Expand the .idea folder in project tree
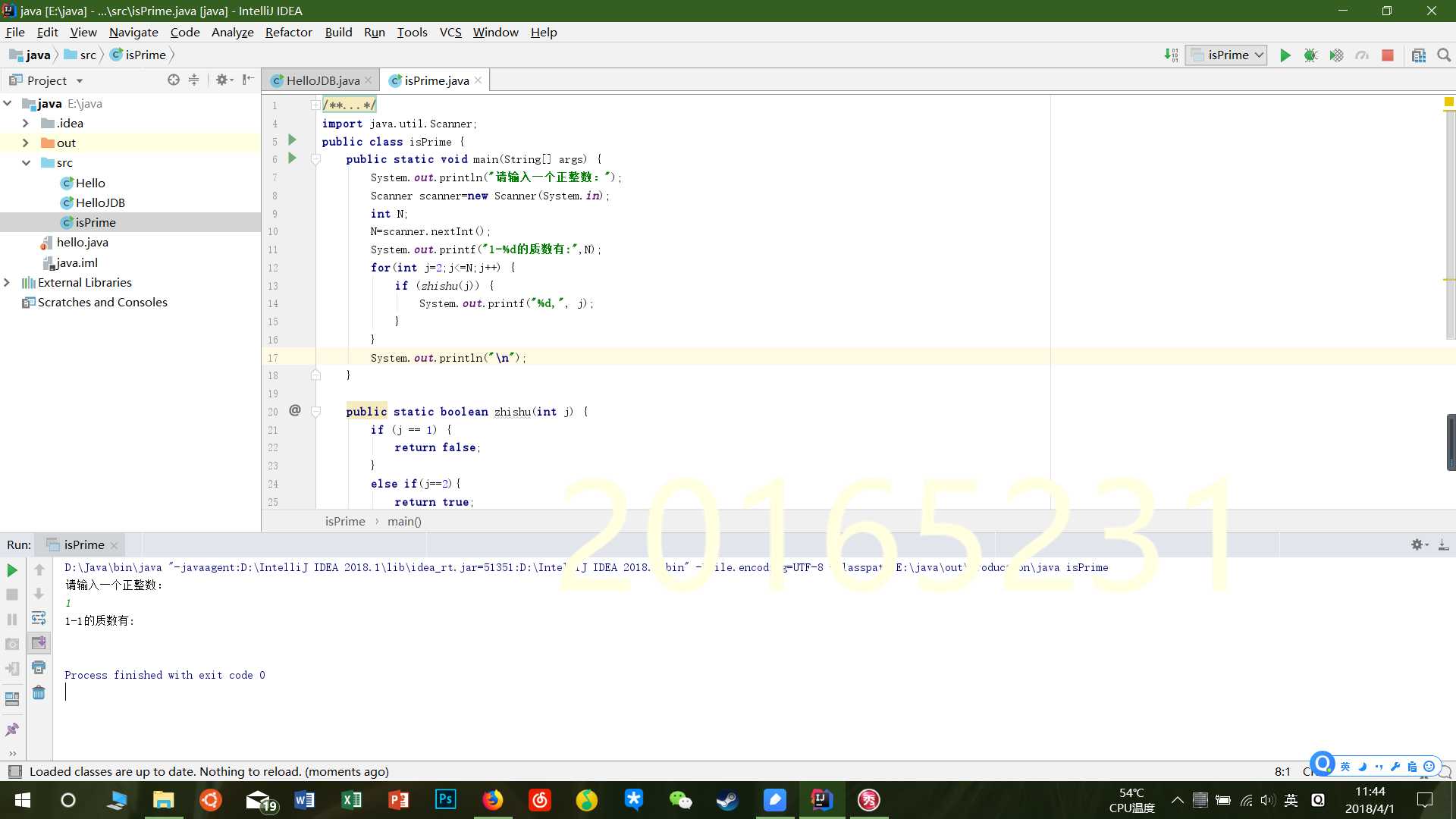Image resolution: width=1456 pixels, height=819 pixels. click(x=26, y=123)
